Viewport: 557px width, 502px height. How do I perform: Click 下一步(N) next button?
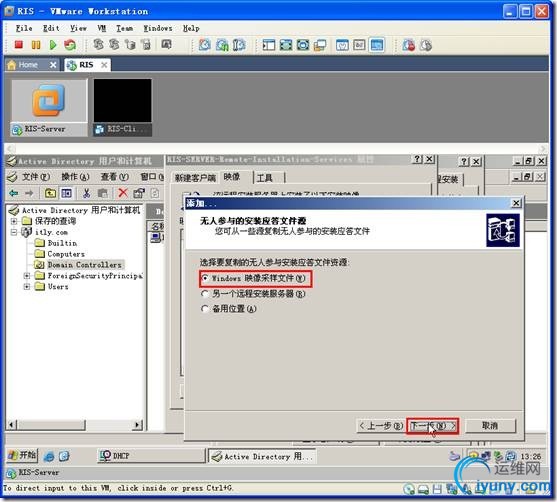[x=433, y=426]
